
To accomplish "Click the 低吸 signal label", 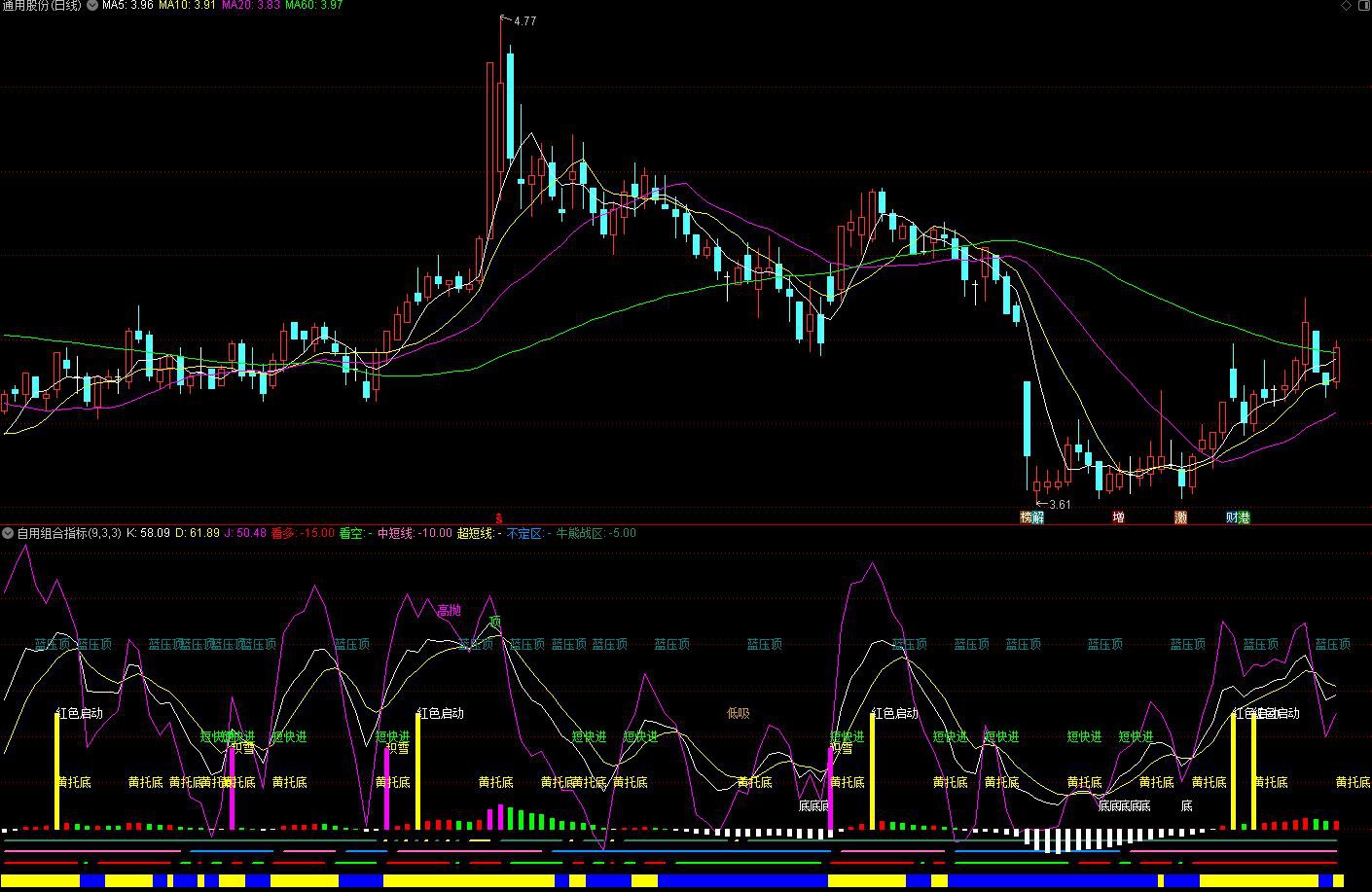I will click(739, 713).
